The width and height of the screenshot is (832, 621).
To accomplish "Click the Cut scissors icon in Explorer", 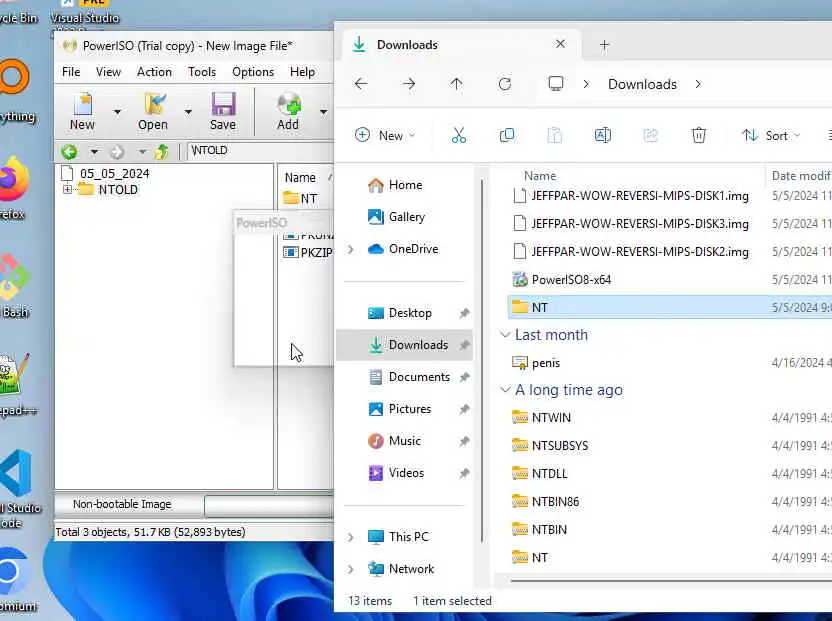I will 459,135.
